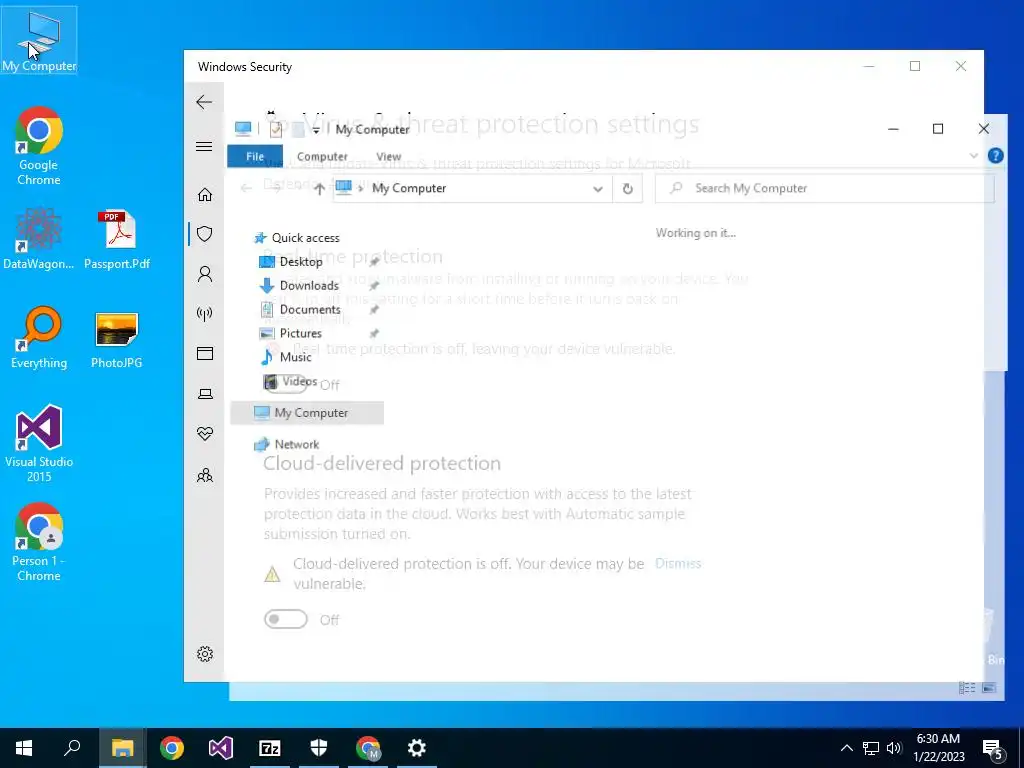Go back in Windows Security window
The height and width of the screenshot is (768, 1024).
pos(204,102)
